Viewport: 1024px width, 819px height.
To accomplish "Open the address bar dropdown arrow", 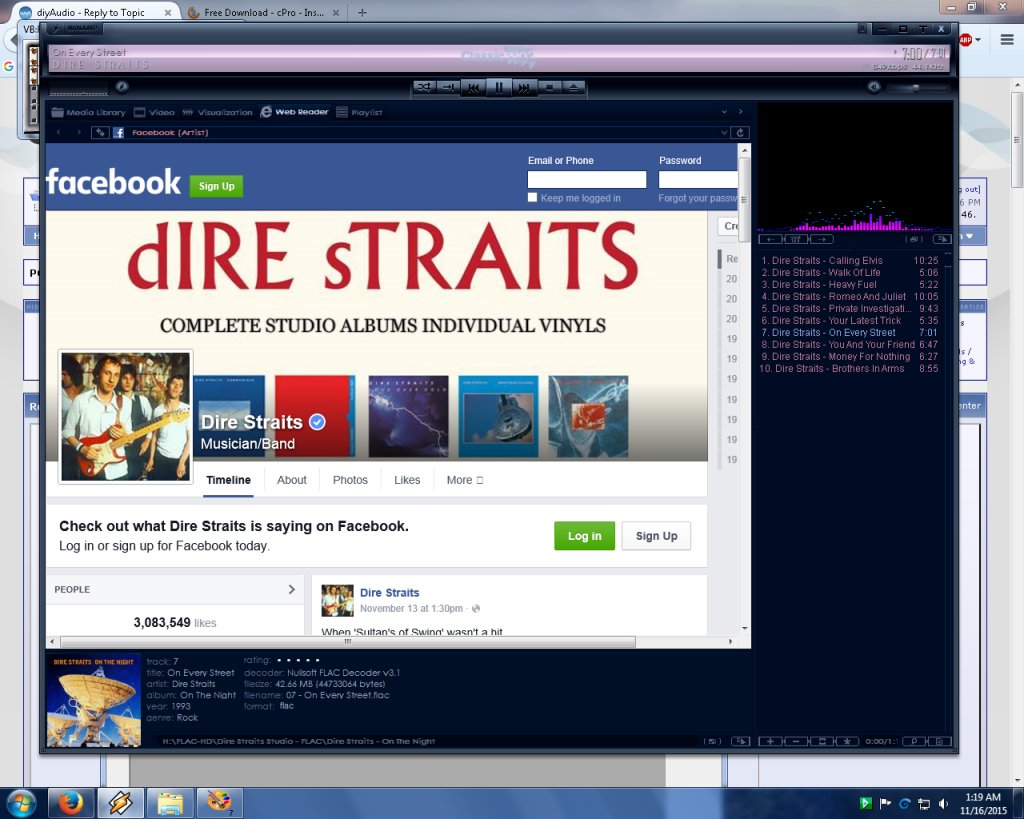I will click(x=724, y=133).
